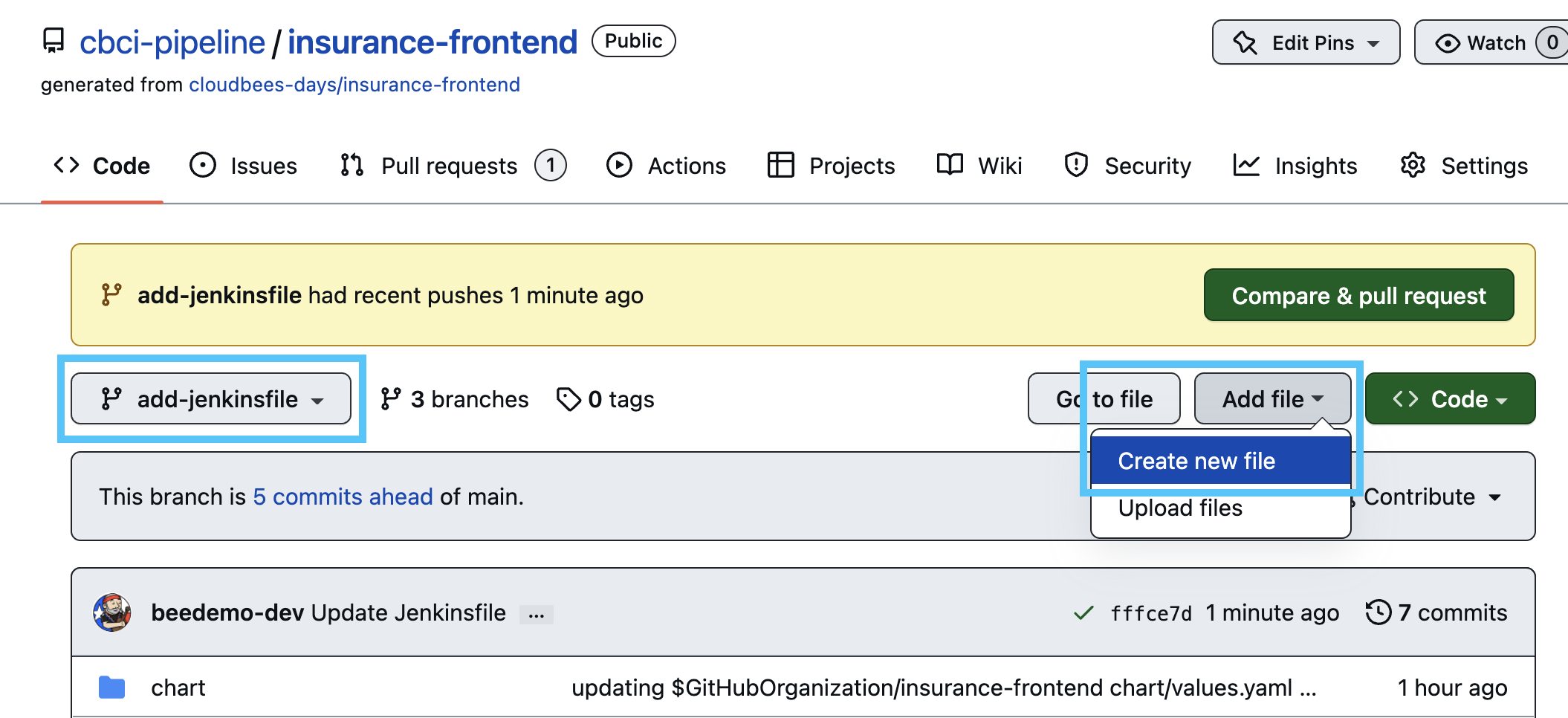1568x718 pixels.
Task: Open the Insights tab
Action: tap(1295, 166)
